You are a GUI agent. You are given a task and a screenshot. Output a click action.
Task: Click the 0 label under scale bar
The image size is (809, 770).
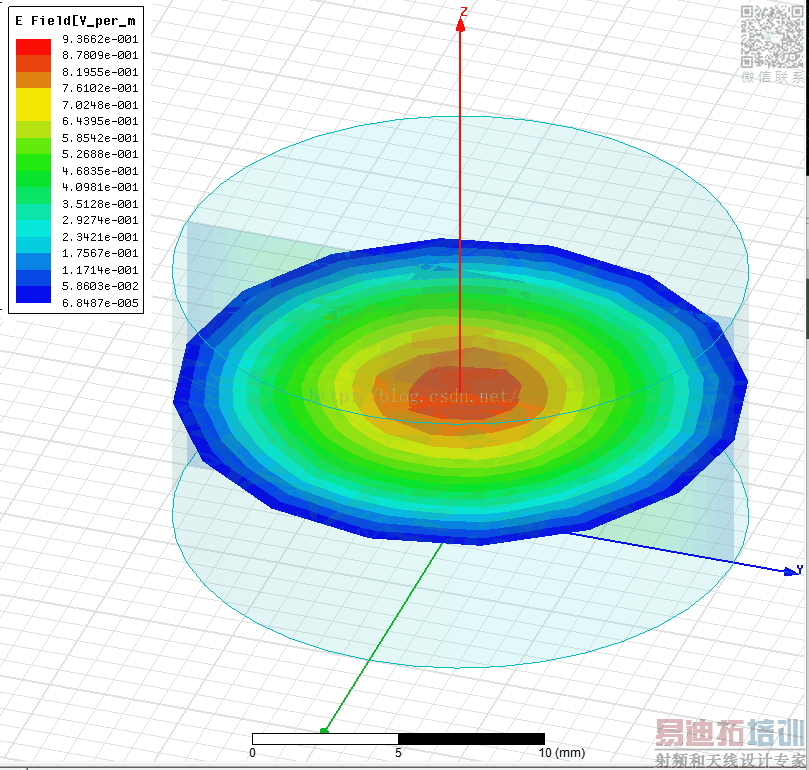252,752
